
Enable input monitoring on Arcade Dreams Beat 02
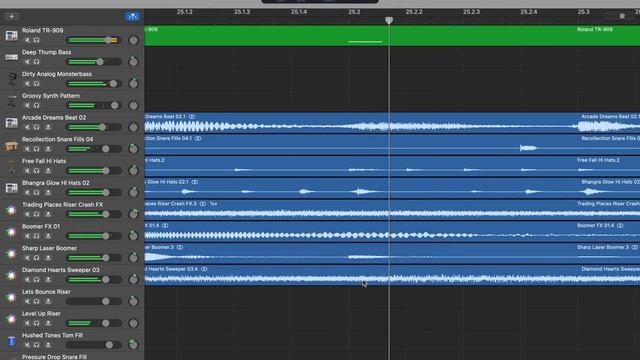[x=48, y=127]
